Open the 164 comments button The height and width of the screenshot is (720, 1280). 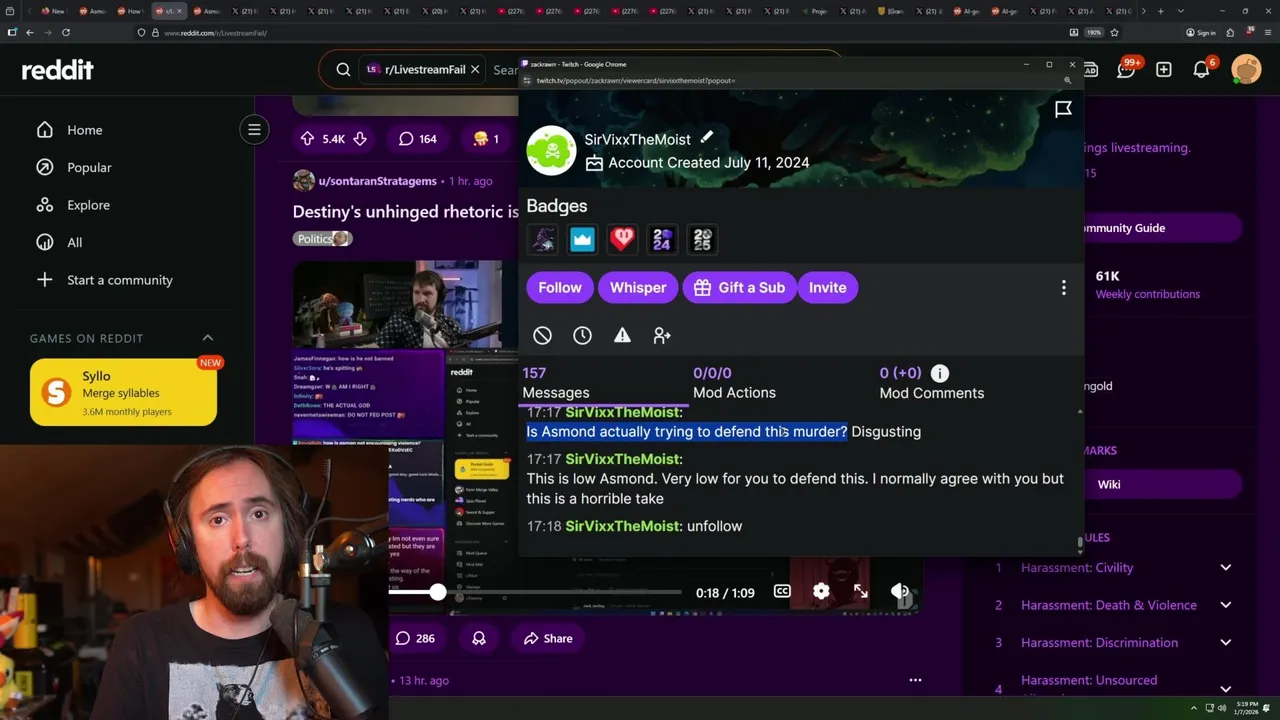coord(418,139)
